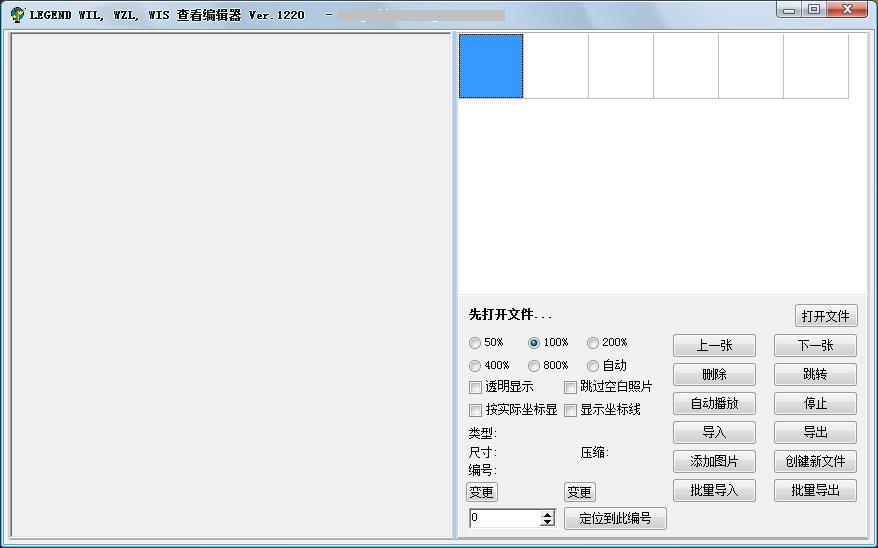
Task: Start 自动播放 auto play
Action: [x=714, y=404]
